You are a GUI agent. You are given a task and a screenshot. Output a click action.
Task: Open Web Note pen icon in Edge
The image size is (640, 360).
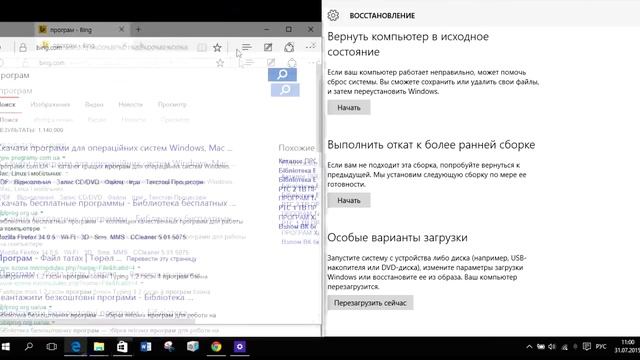[x=268, y=47]
